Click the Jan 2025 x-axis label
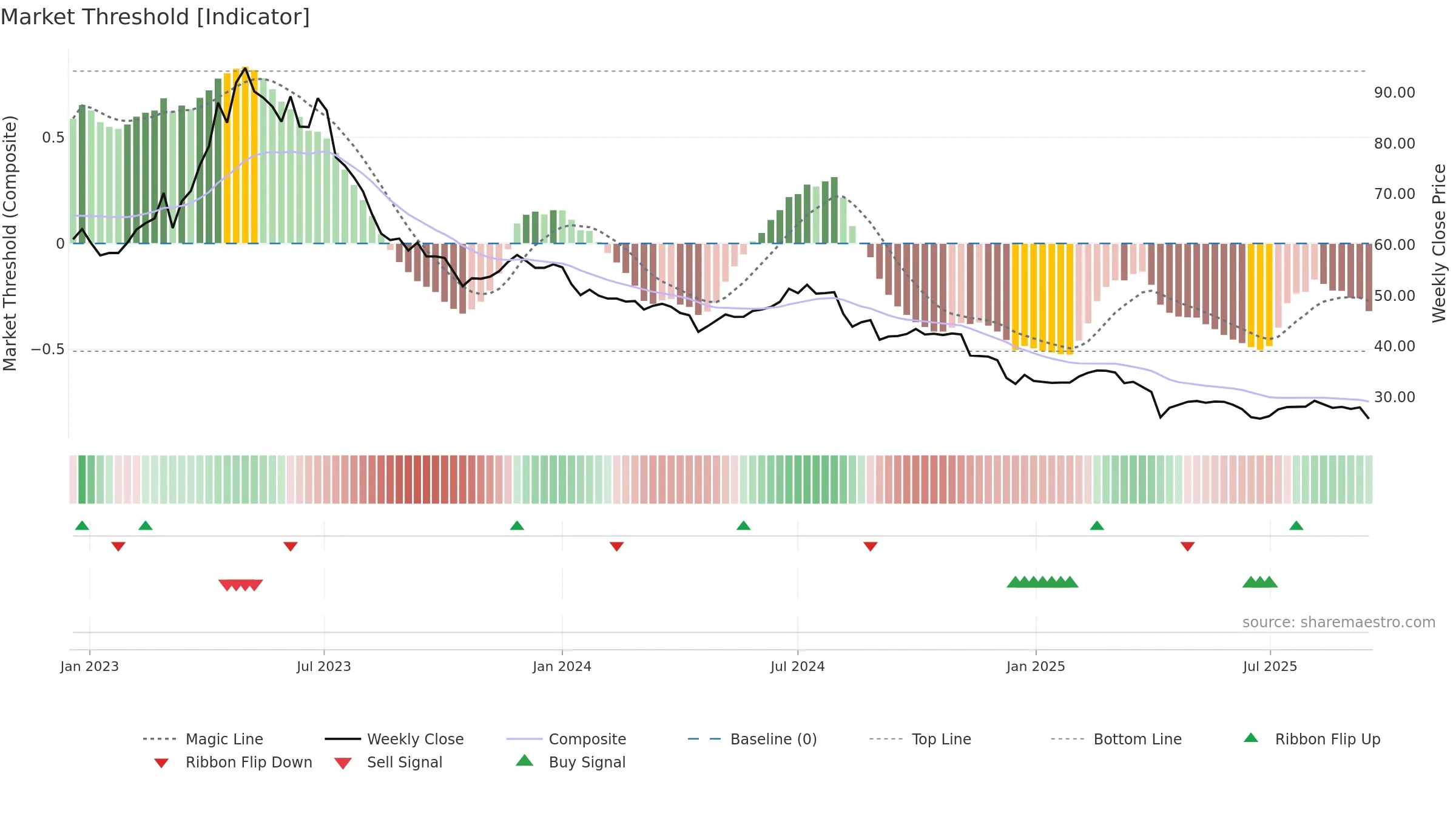Viewport: 1456px width, 819px height. (1036, 667)
